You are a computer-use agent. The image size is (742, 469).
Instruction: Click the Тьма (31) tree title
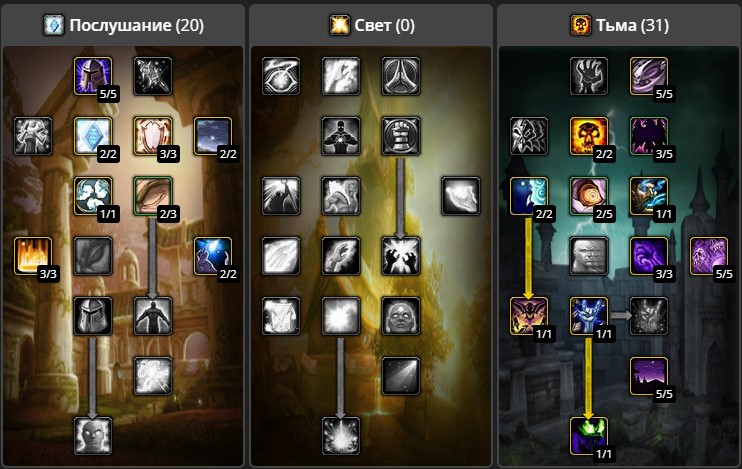click(x=632, y=25)
